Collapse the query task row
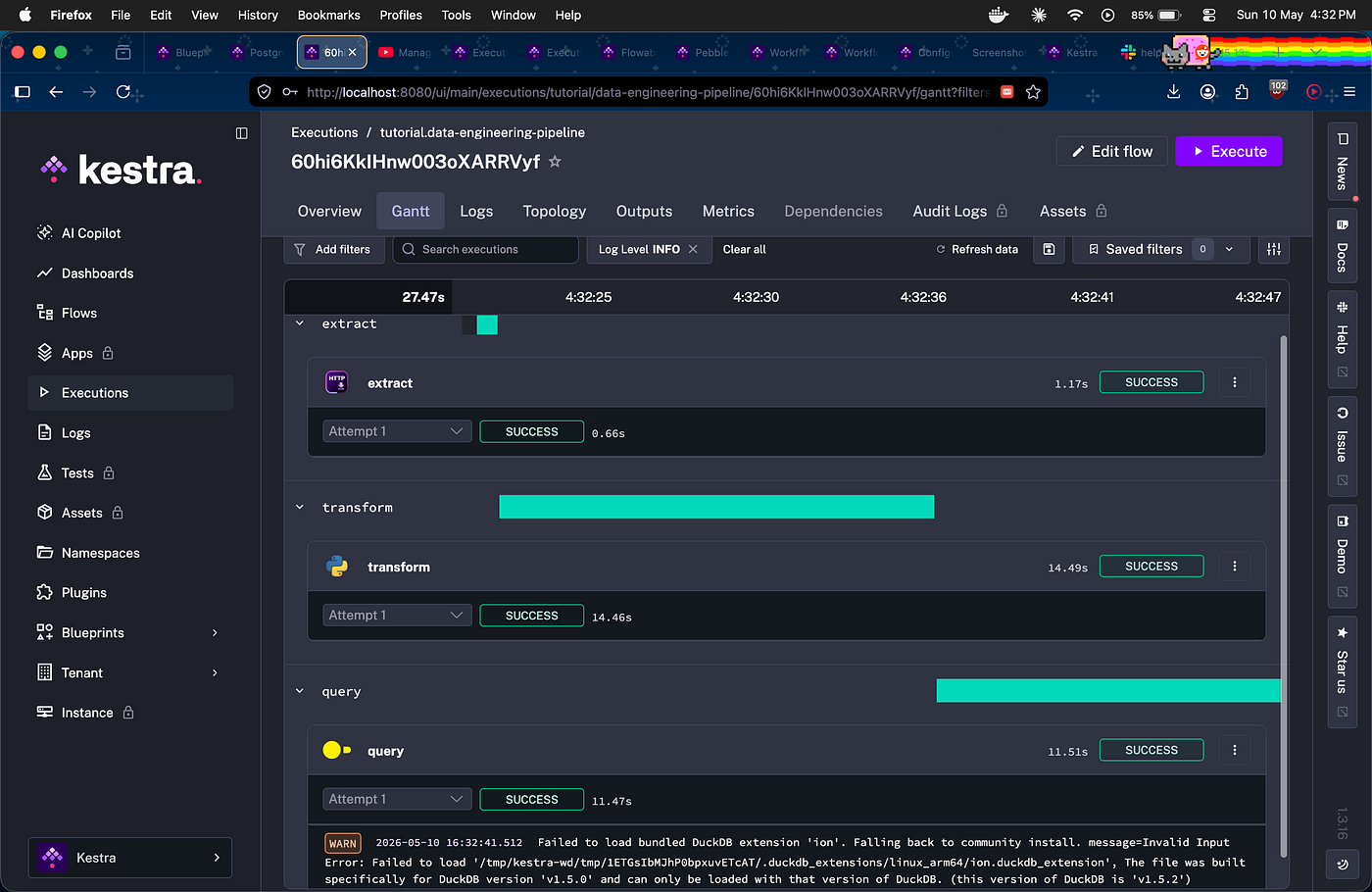The height and width of the screenshot is (892, 1372). [300, 692]
